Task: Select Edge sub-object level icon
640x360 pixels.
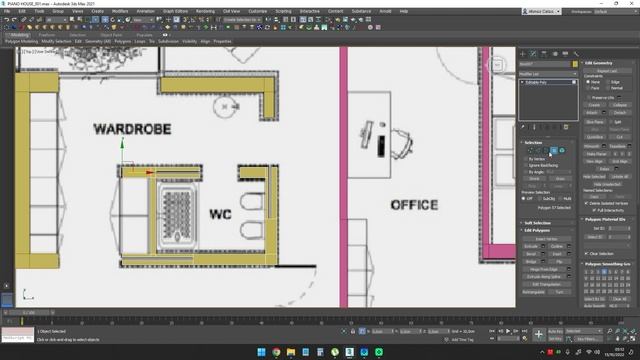Action: point(538,151)
